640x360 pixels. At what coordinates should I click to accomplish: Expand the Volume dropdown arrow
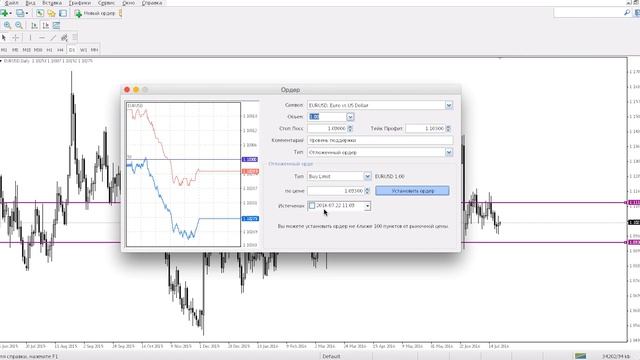(x=350, y=117)
